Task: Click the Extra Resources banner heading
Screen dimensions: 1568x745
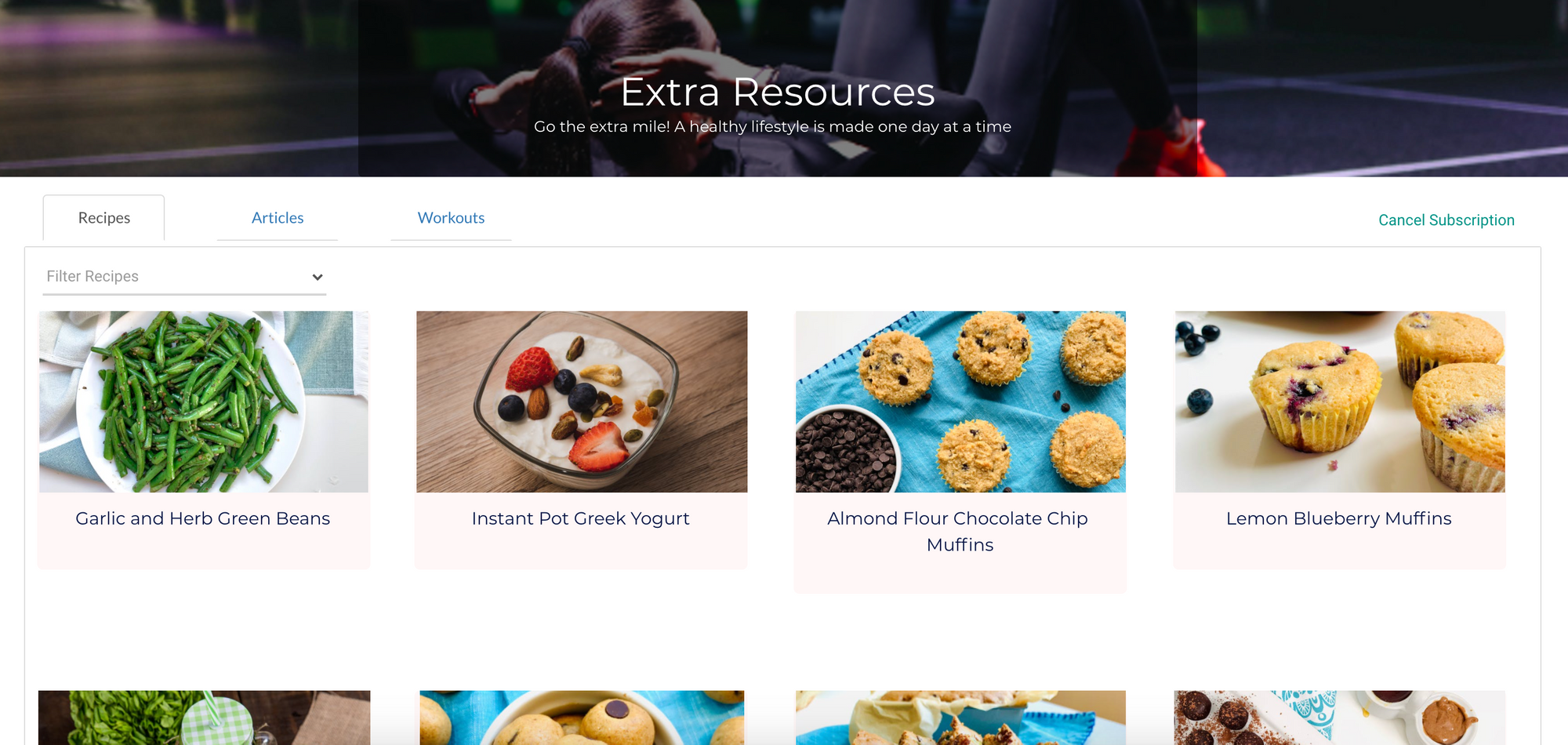Action: (x=778, y=92)
